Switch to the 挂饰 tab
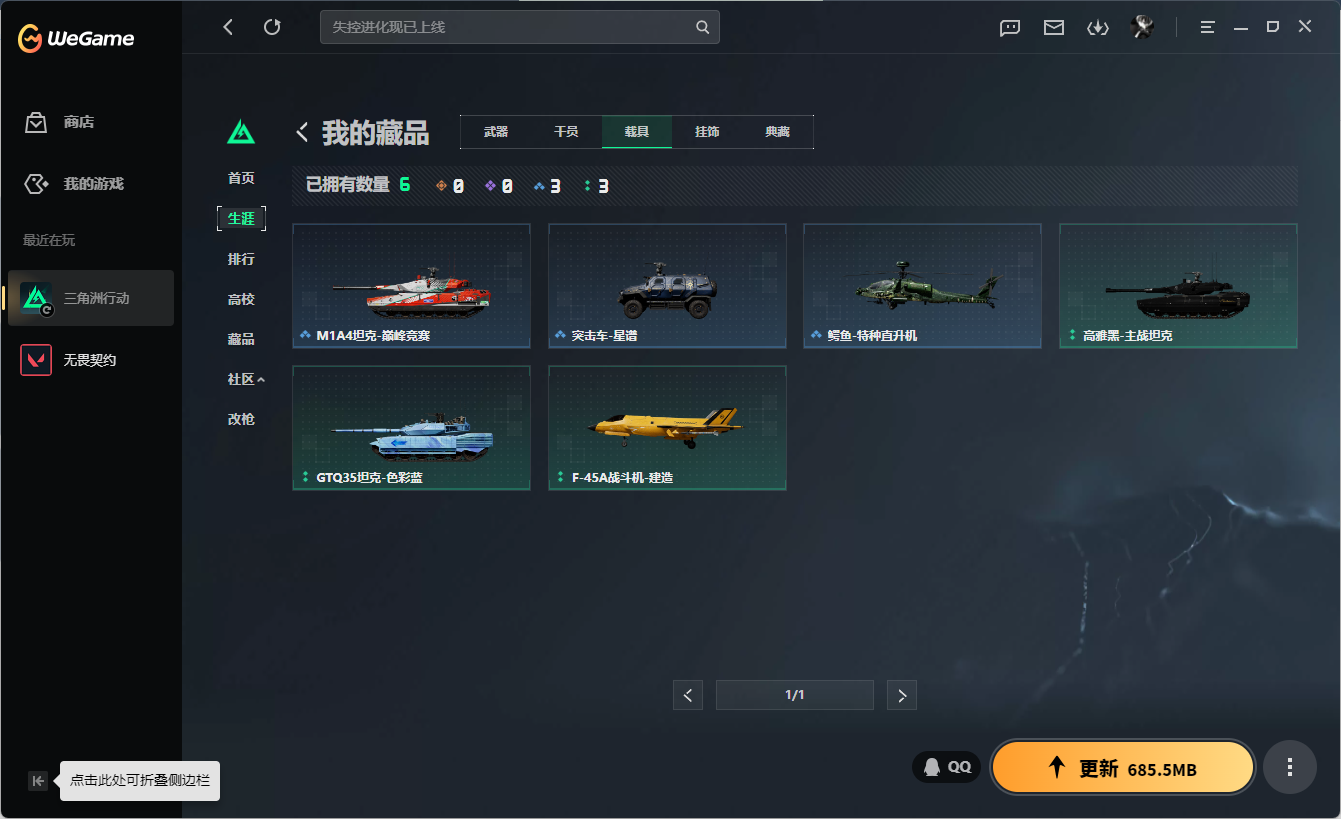Screen dimensions: 1341x819 coord(707,132)
